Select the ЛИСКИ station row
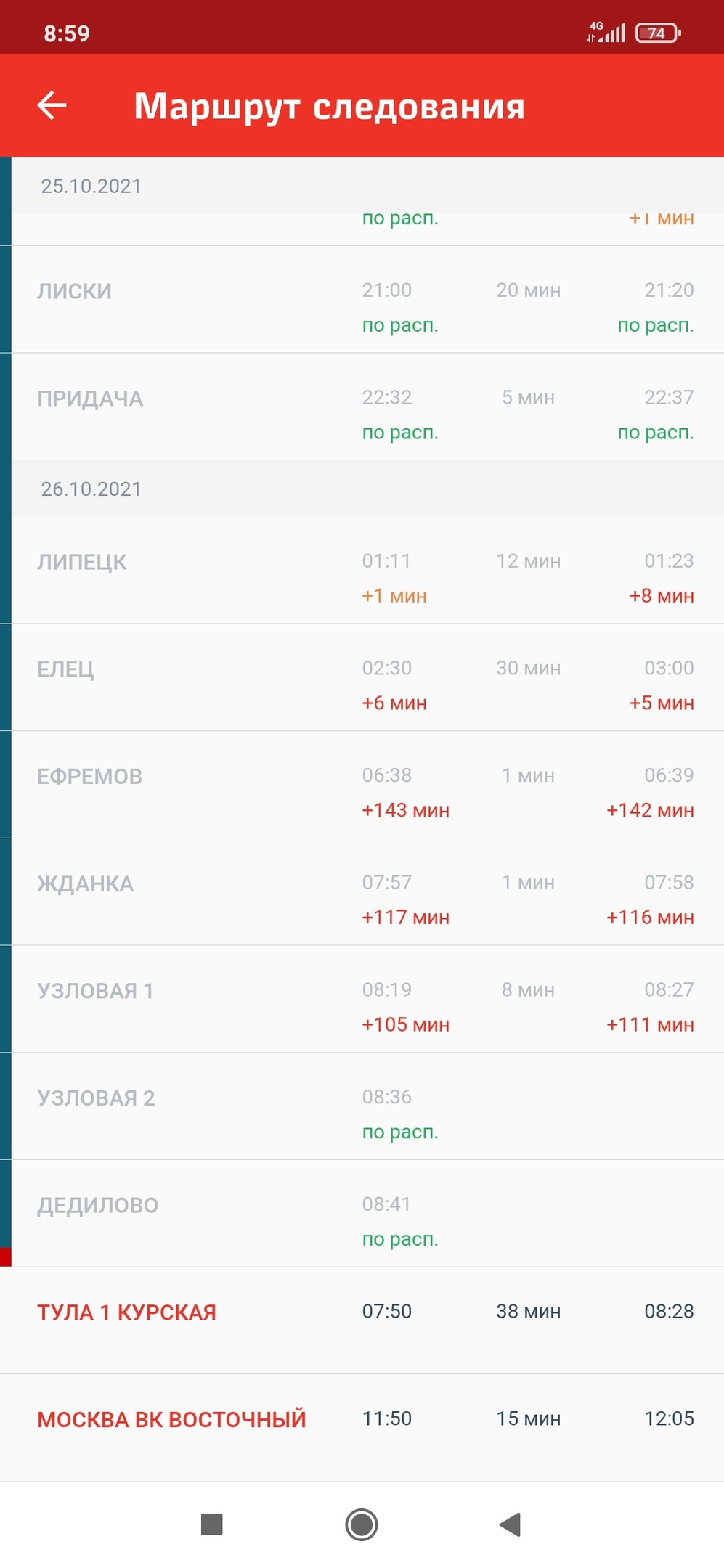Screen dimensions: 724x1568 pos(75,292)
